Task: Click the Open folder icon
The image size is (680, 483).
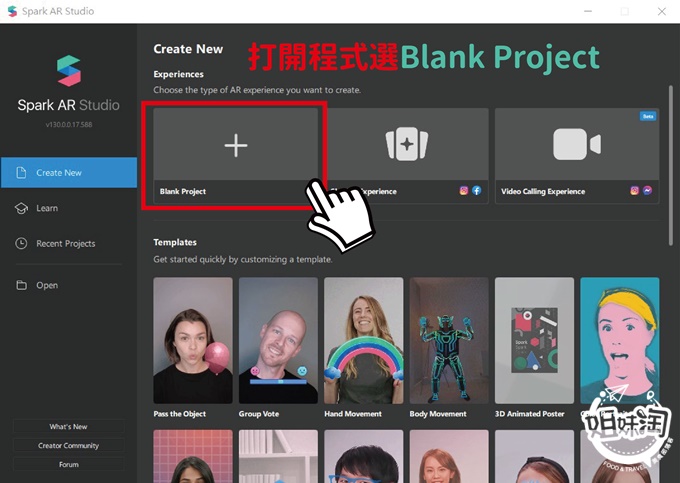Action: click(21, 285)
